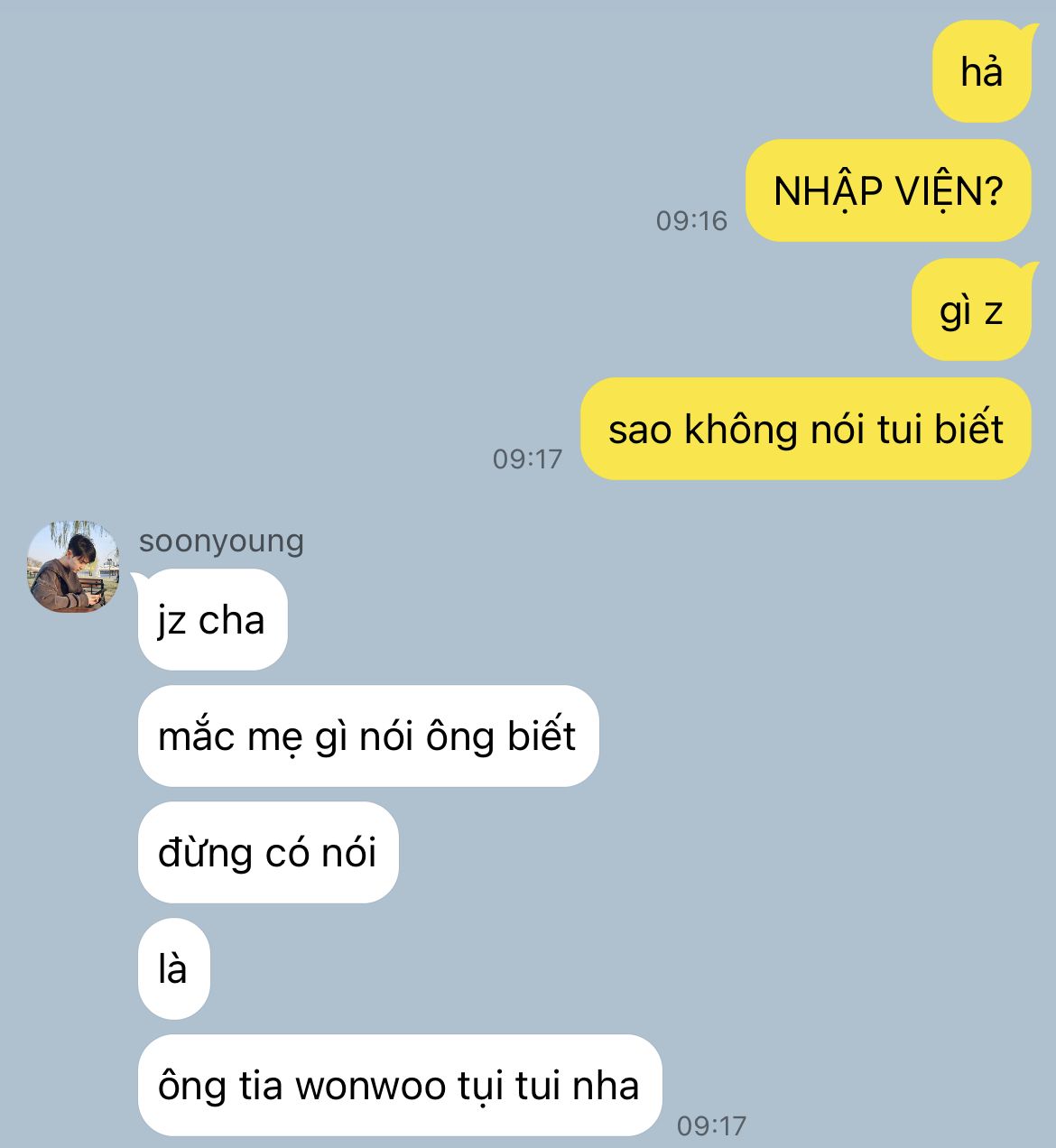1056x1148 pixels.
Task: Click the 09:16 timestamp
Action: click(x=691, y=220)
